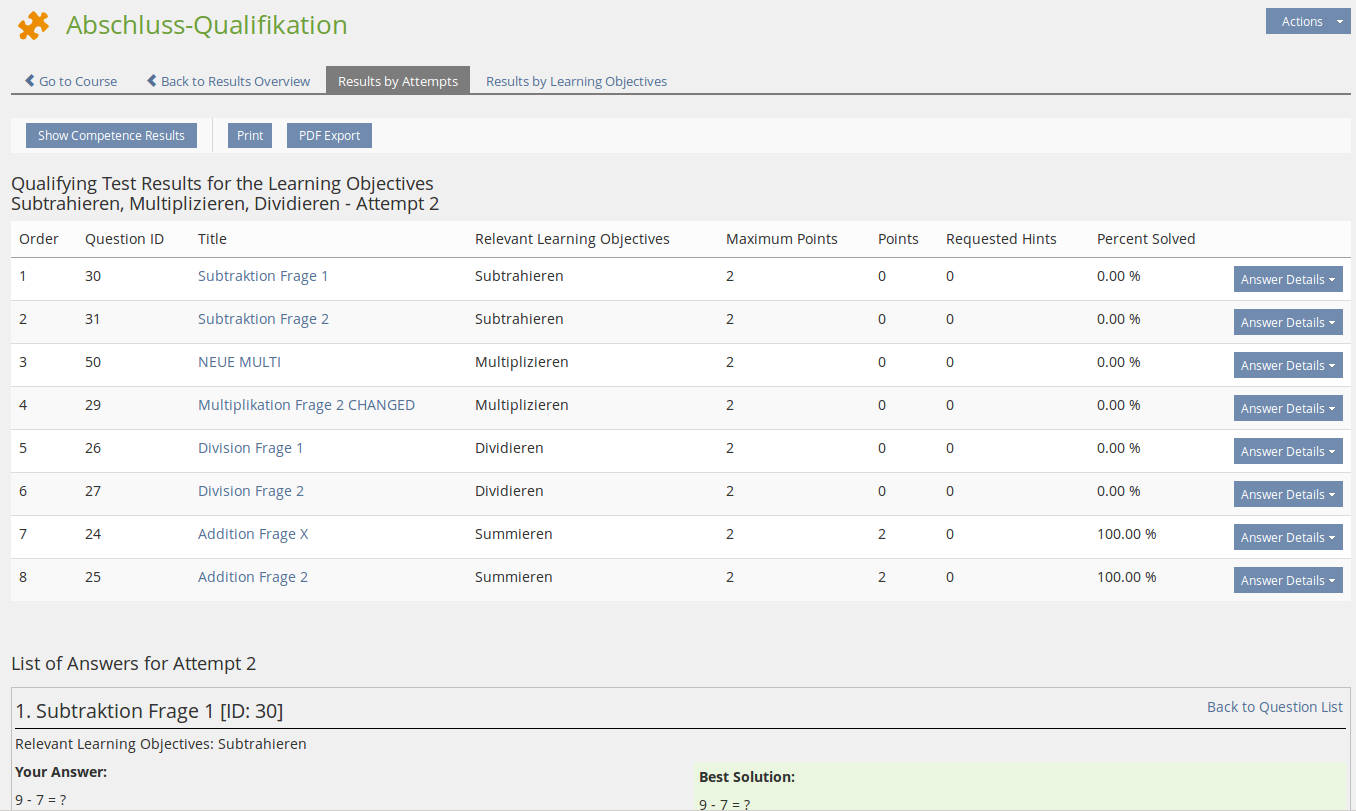Image resolution: width=1356 pixels, height=811 pixels.
Task: Go to Course via back arrow tab
Action: coord(71,81)
